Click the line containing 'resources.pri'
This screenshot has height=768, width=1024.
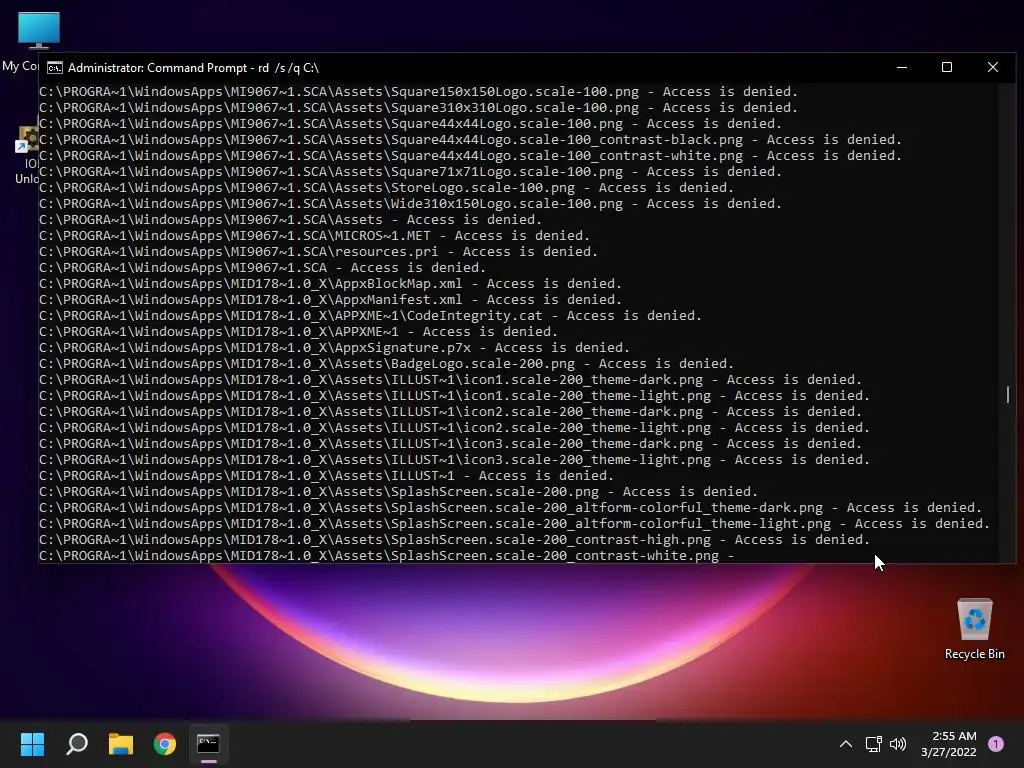click(319, 251)
